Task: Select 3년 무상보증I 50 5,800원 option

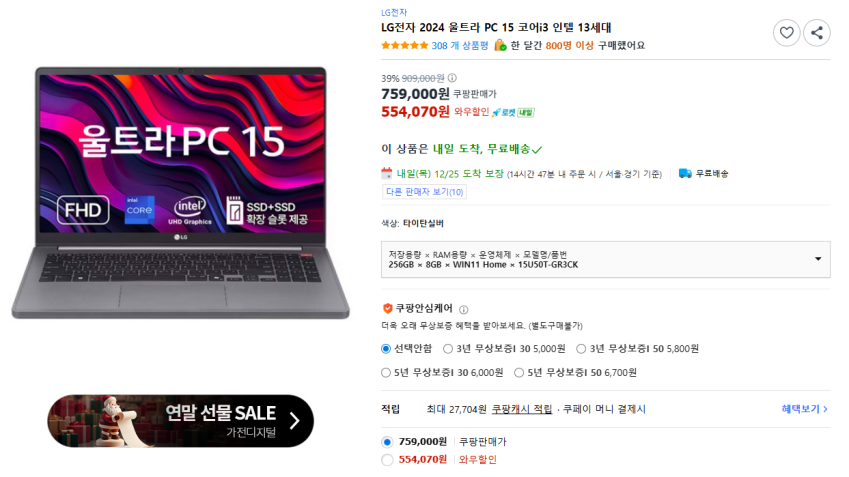Action: pos(637,349)
